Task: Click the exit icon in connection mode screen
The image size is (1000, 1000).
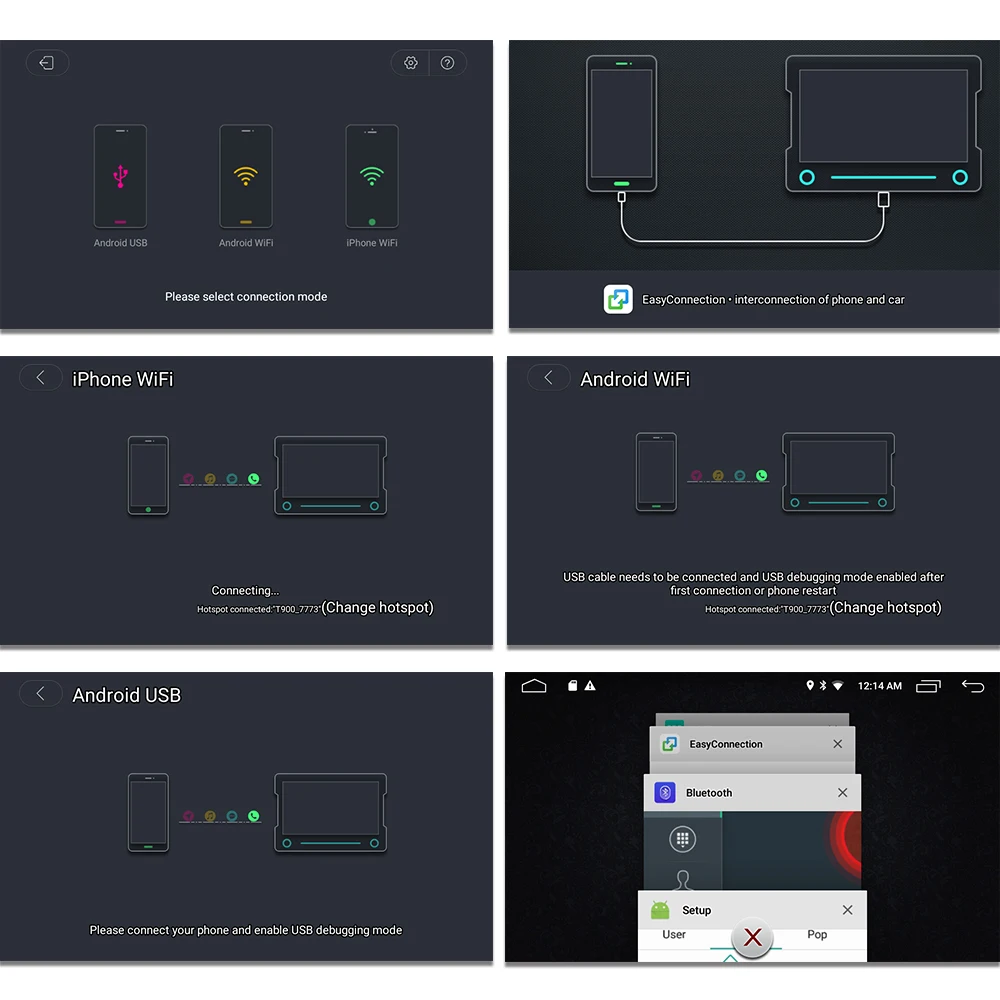Action: [x=47, y=62]
